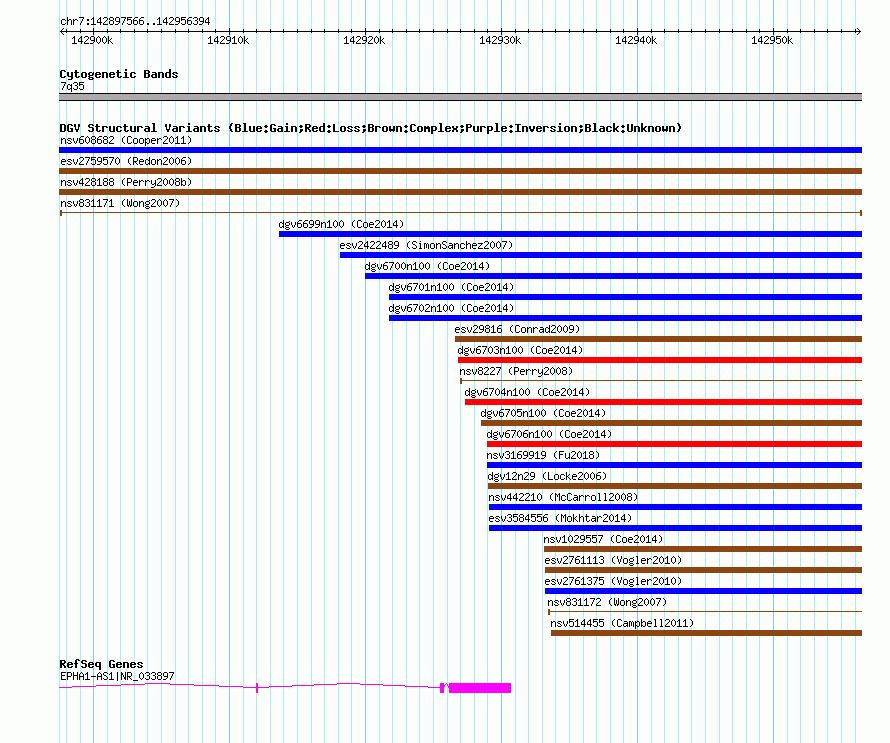Click the EPHA1-AS1|NR_033897 gene label
890x743 pixels.
117,676
